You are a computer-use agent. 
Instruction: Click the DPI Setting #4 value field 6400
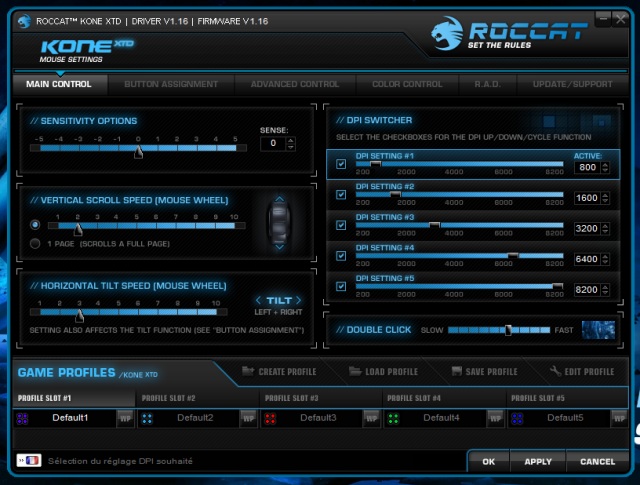click(587, 259)
